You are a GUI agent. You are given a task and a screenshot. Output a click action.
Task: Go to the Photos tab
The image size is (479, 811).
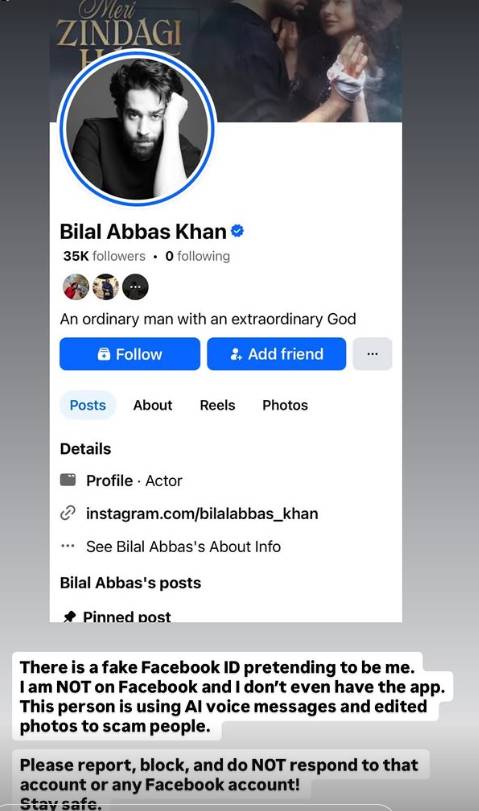point(285,405)
